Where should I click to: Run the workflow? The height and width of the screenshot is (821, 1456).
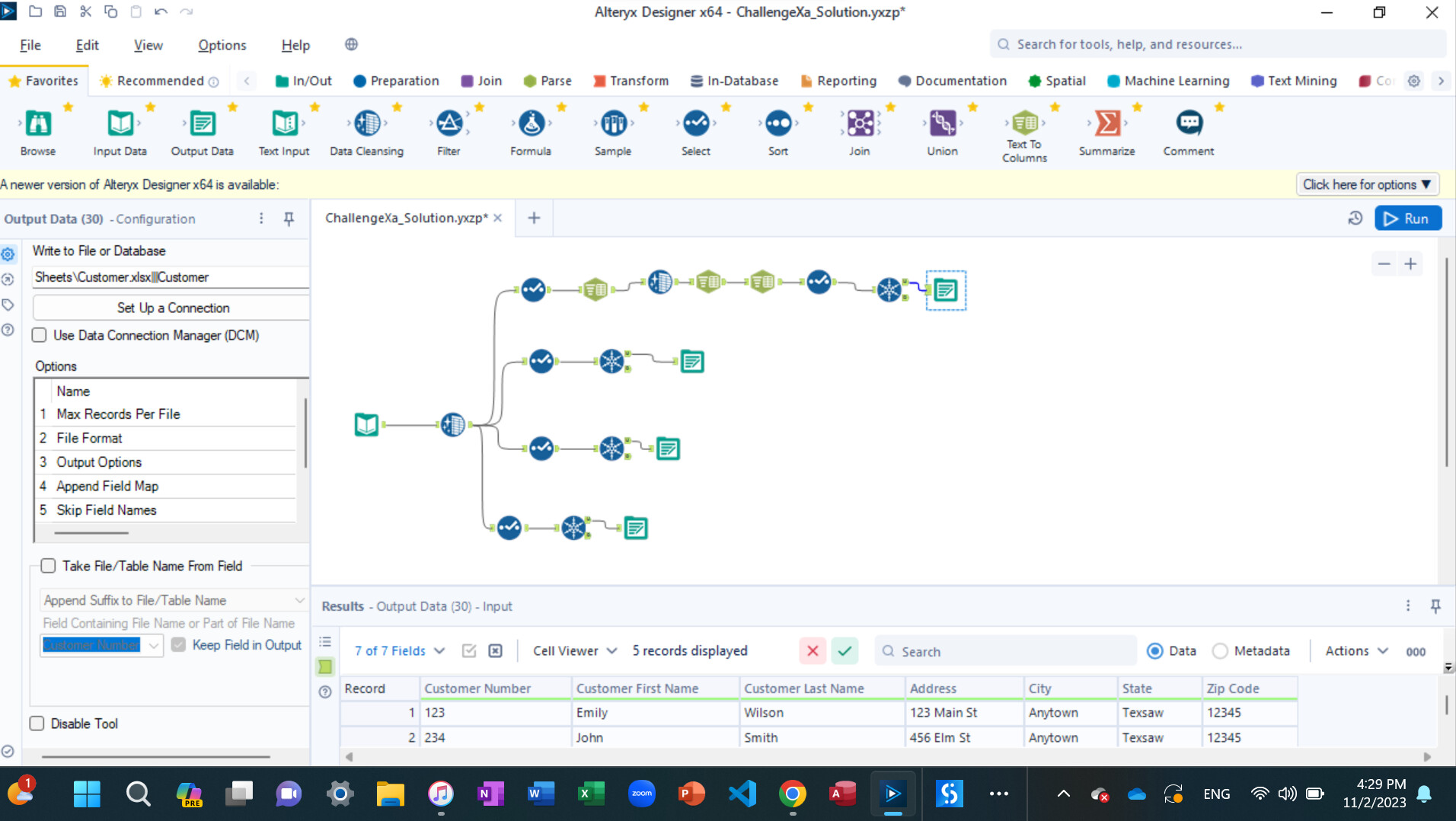click(x=1407, y=219)
